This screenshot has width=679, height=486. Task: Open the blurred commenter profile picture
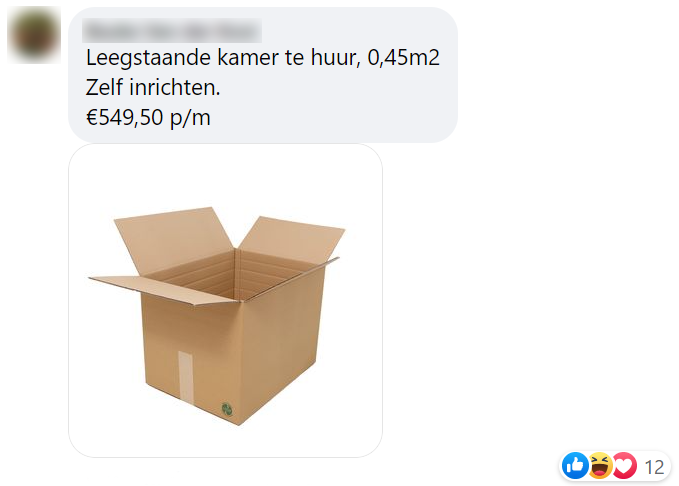tap(34, 35)
